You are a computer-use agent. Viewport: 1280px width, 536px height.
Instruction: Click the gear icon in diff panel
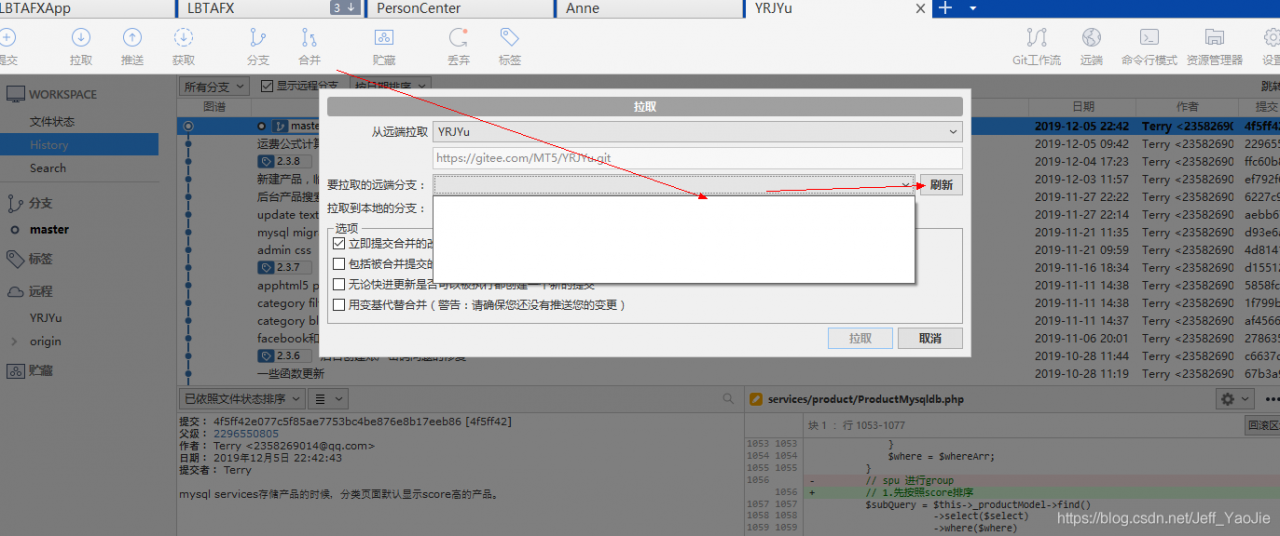click(1227, 399)
